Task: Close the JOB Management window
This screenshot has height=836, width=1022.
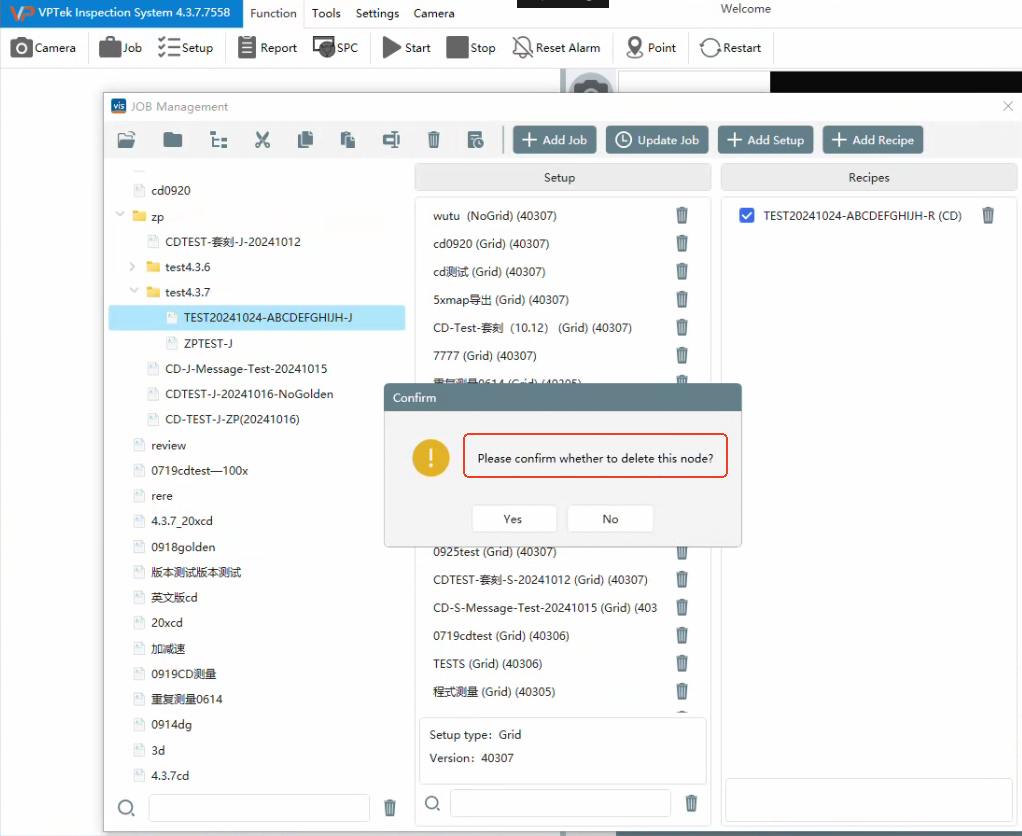Action: pos(1008,106)
